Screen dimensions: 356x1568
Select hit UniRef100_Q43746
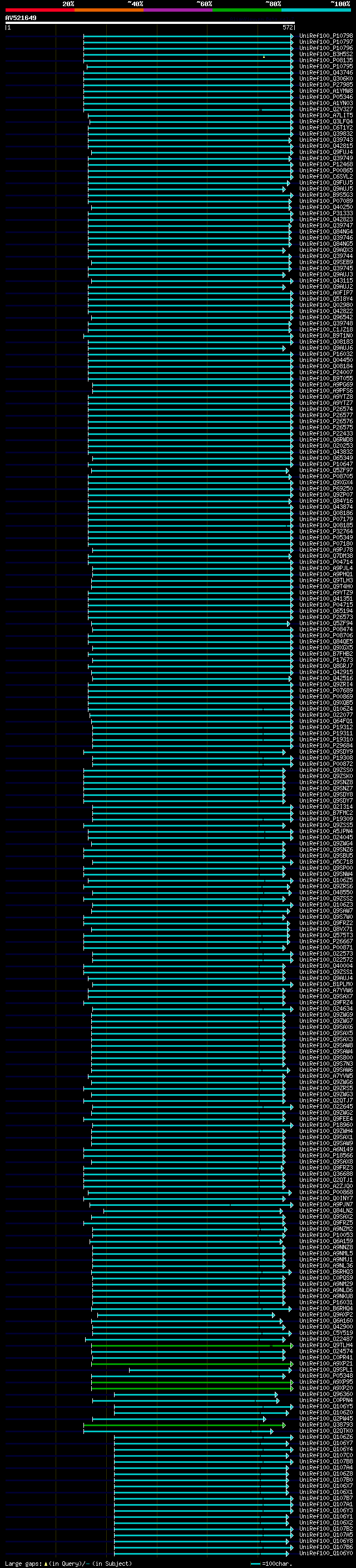326,72
